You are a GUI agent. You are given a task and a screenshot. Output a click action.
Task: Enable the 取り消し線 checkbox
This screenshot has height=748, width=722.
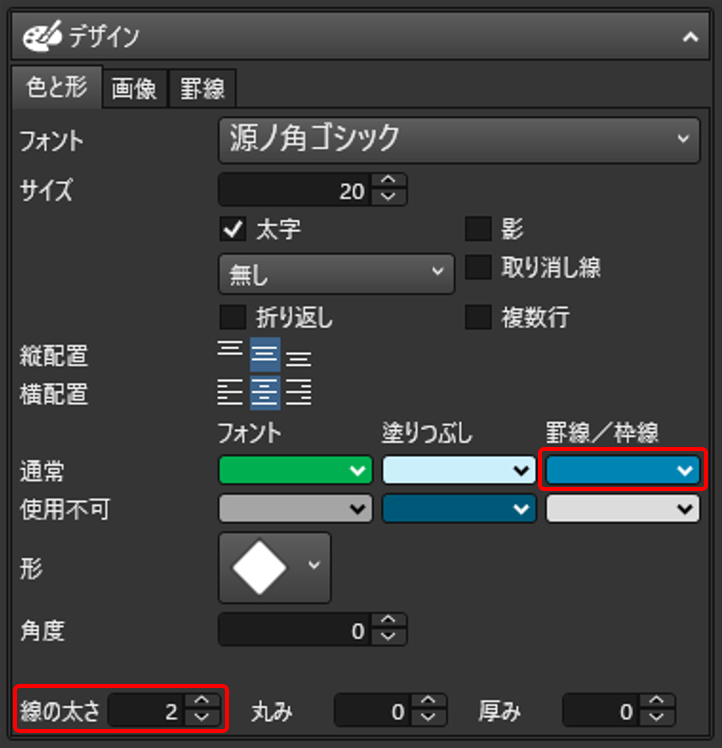coord(478,267)
